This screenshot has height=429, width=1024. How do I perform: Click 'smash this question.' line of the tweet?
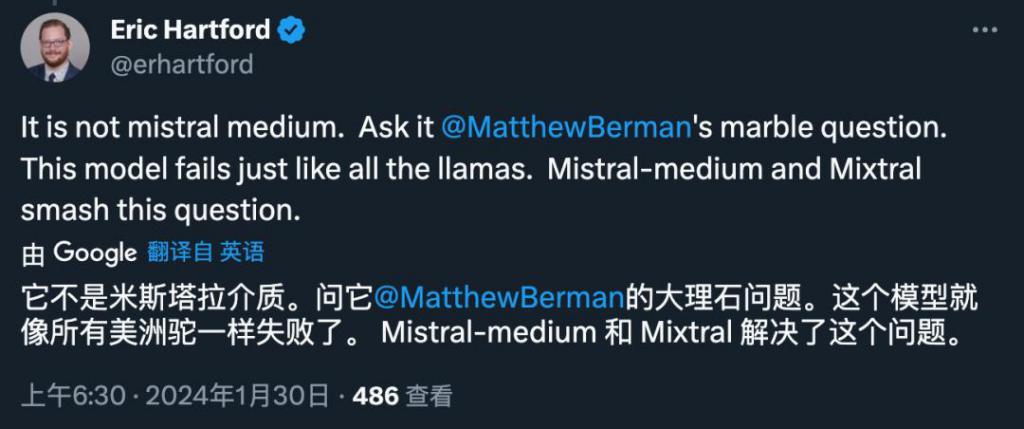click(x=161, y=210)
